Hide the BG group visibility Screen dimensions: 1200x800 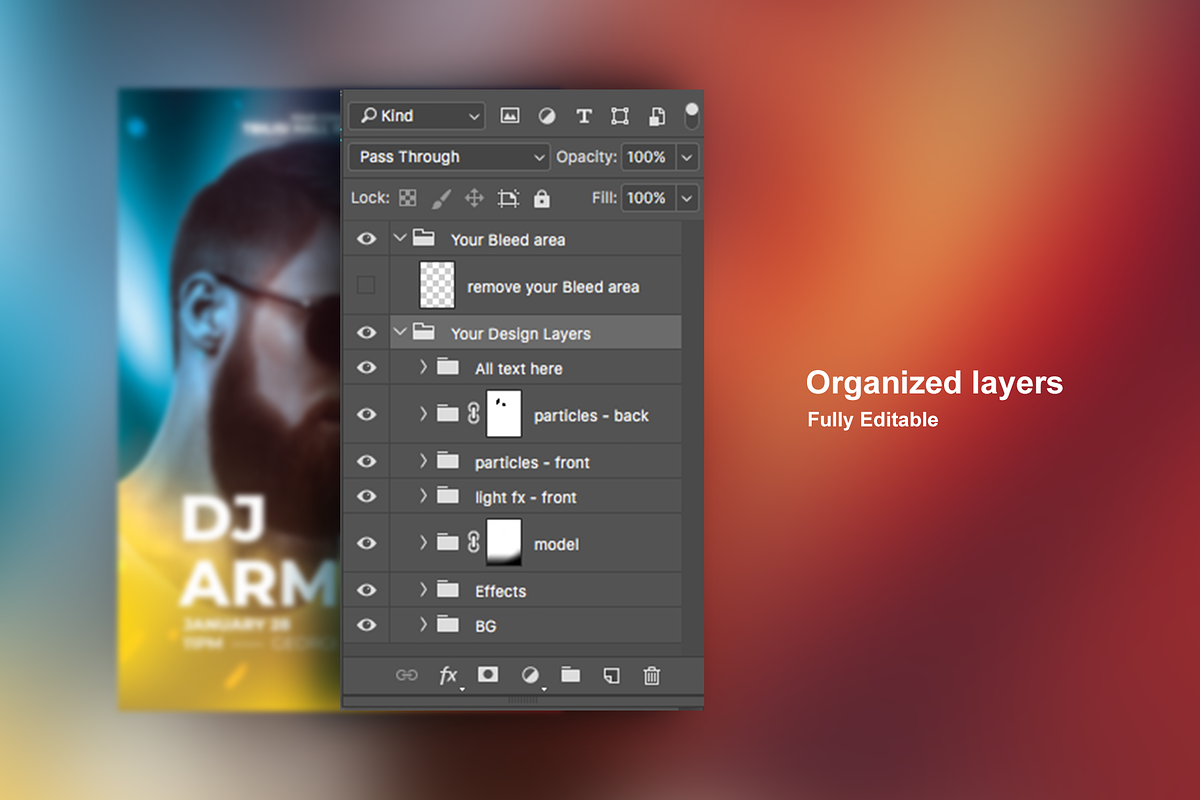point(366,625)
